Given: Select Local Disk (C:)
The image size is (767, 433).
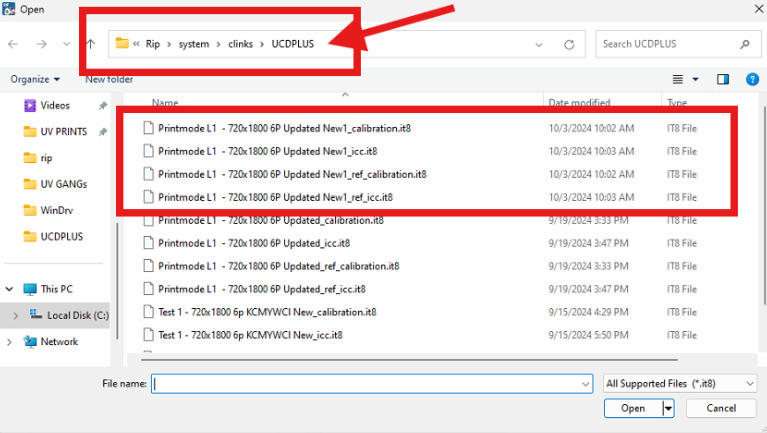Looking at the screenshot, I should (78, 316).
